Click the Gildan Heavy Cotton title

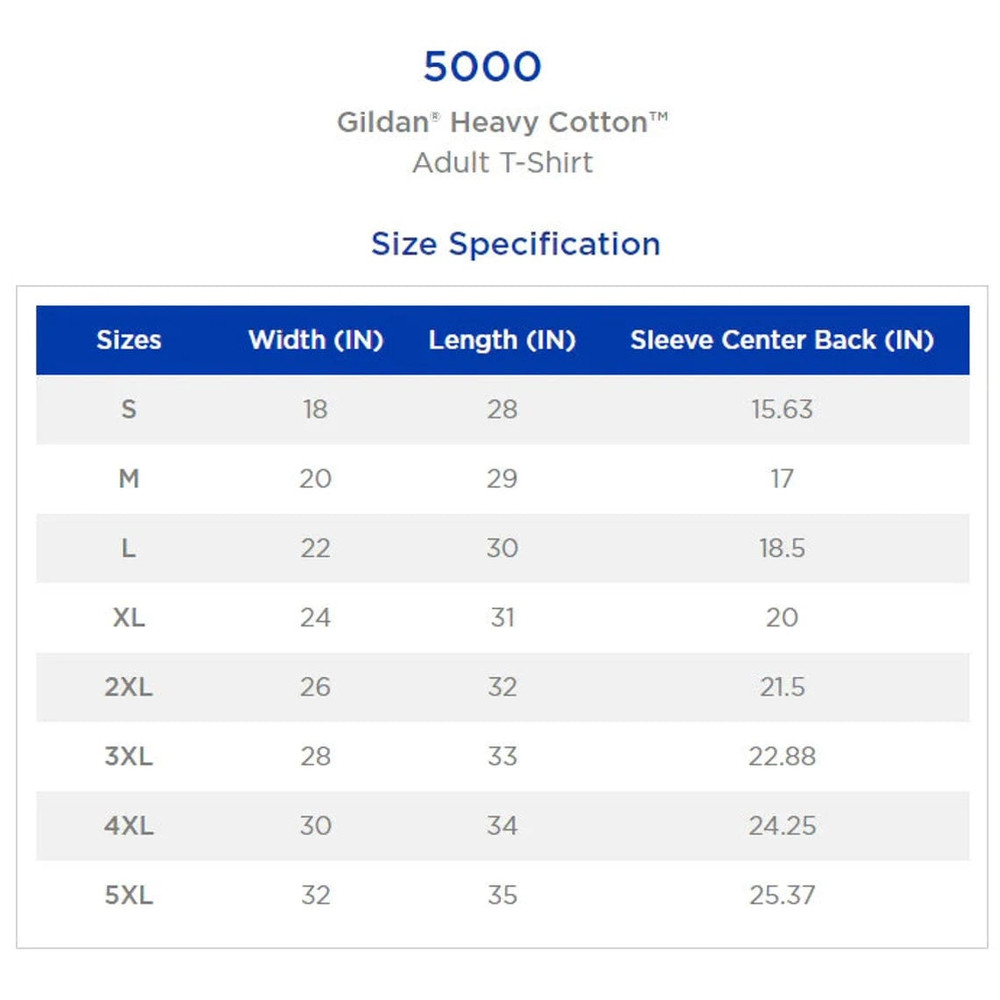502,123
